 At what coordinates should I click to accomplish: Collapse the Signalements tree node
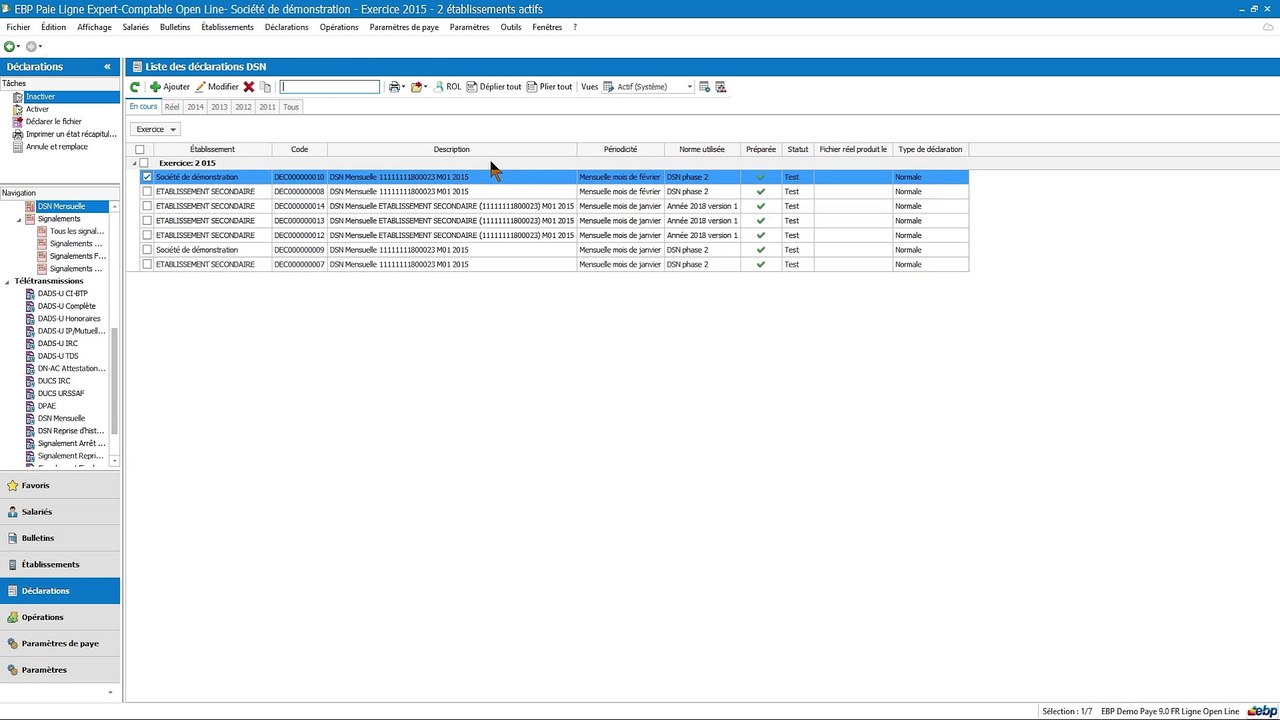(x=19, y=219)
